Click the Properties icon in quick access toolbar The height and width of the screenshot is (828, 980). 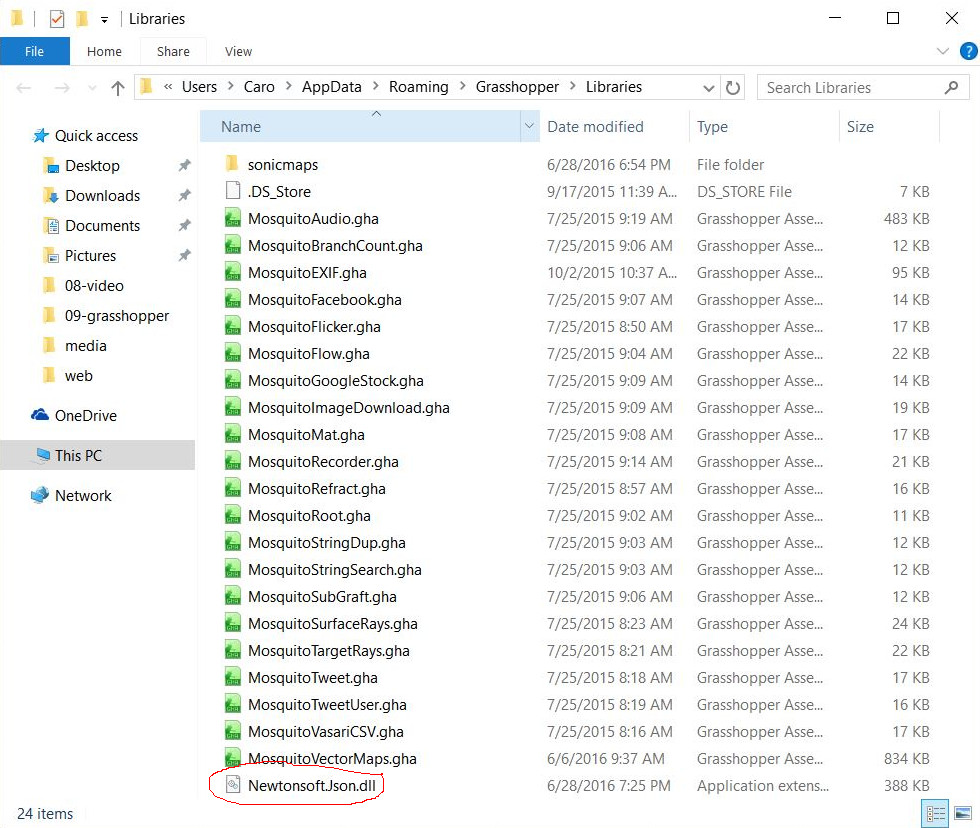coord(57,19)
